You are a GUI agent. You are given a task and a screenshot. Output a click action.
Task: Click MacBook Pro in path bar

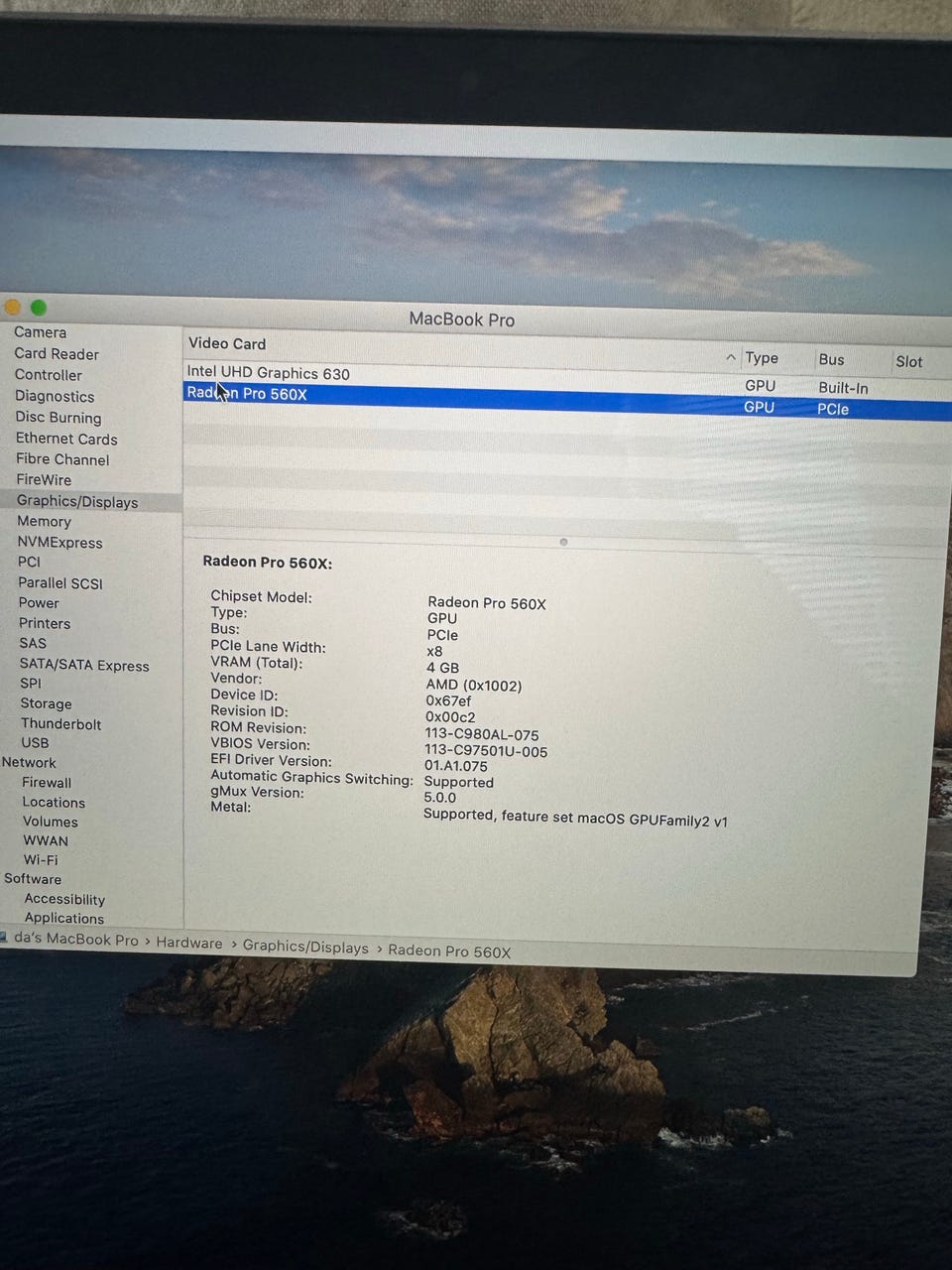pos(76,940)
